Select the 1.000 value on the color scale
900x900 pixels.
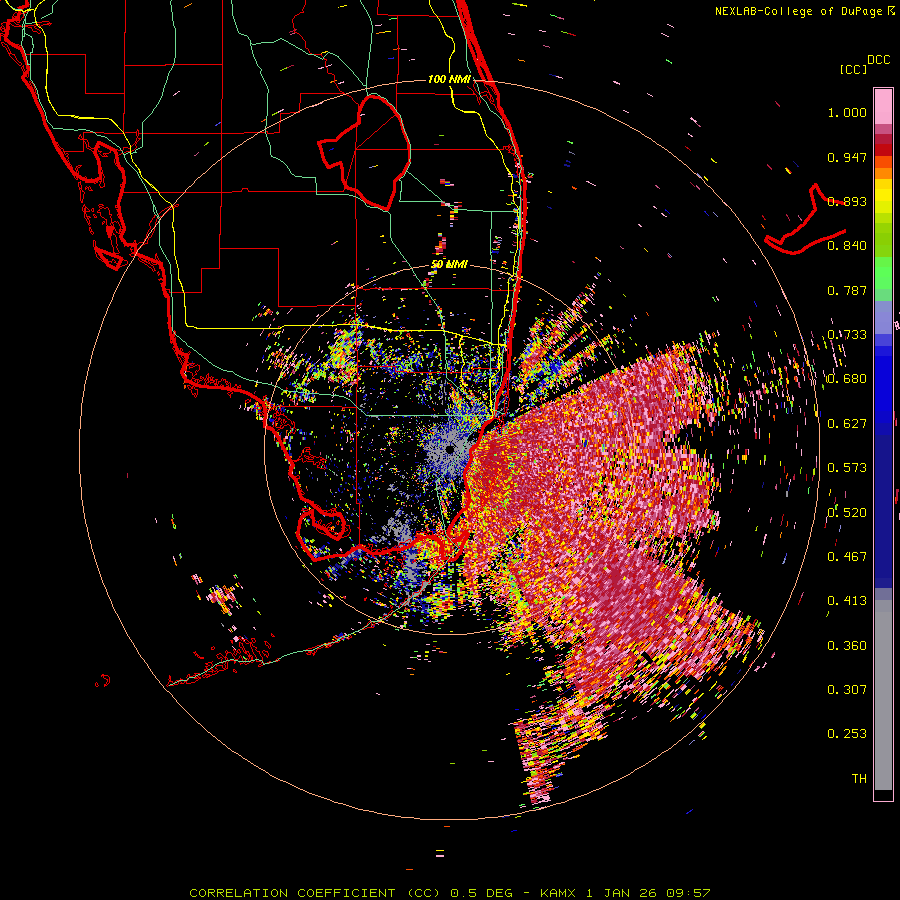click(847, 112)
